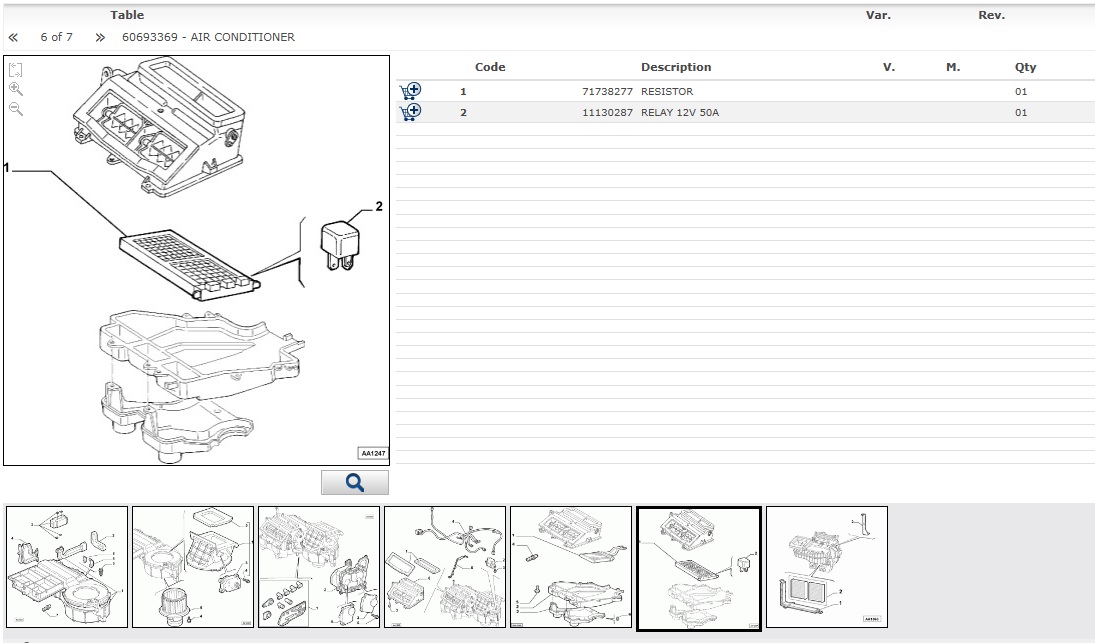
Task: Click callout number 2 on relay
Action: 379,206
